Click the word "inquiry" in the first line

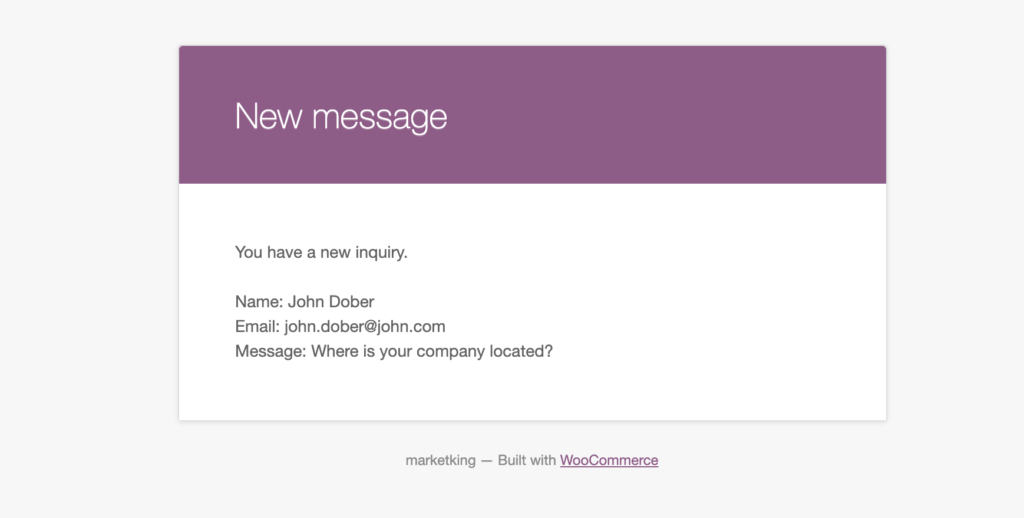[381, 253]
